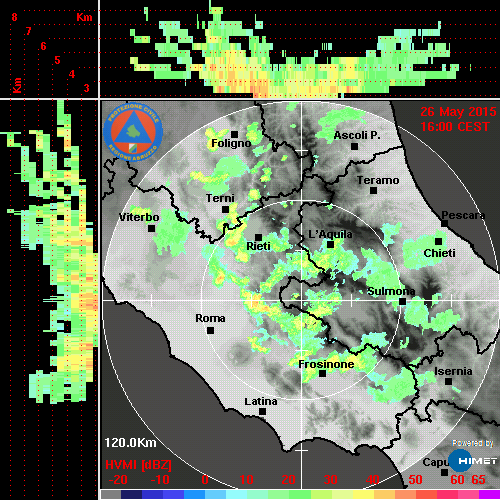
Task: Click the '-20' dBZ scale value
Action: click(118, 480)
